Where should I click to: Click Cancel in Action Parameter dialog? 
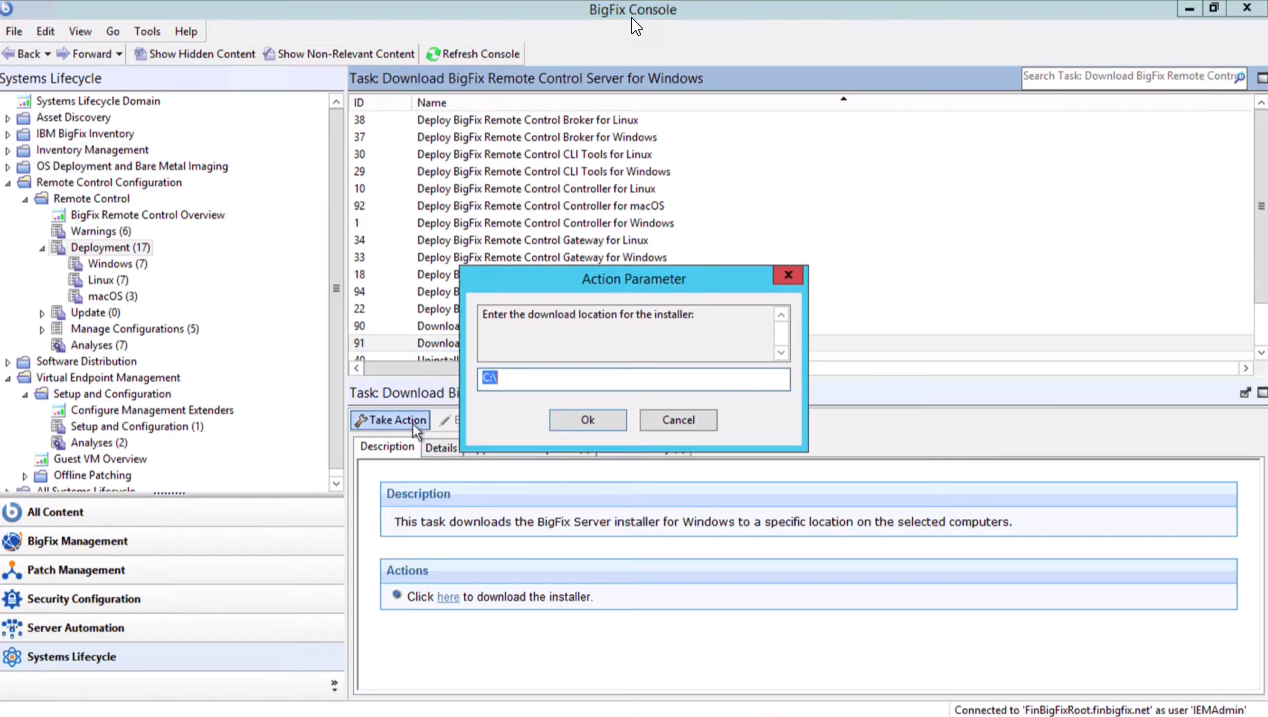coord(678,420)
